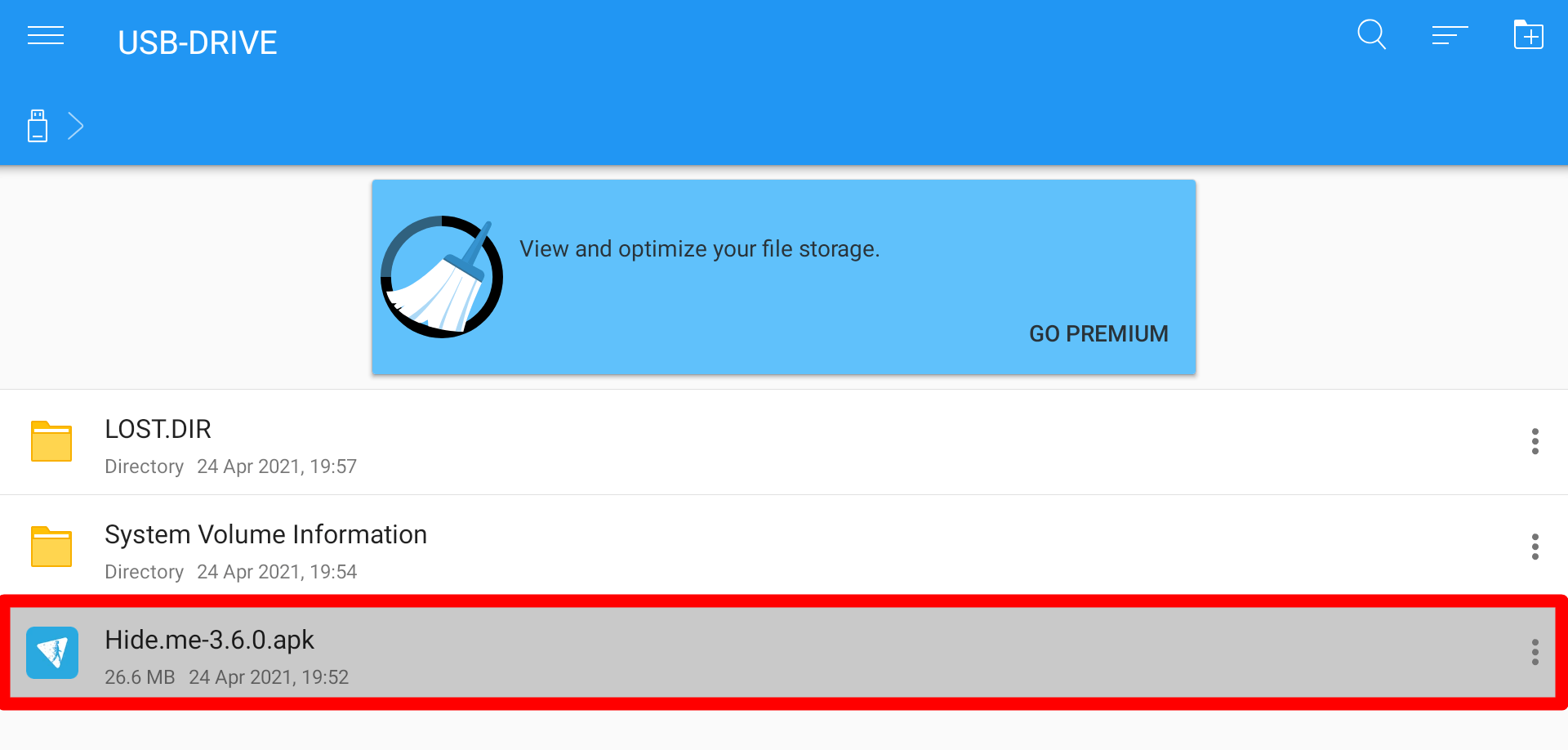Select the Hide.me-3.6.0.apk file name
1568x750 pixels.
click(x=210, y=640)
